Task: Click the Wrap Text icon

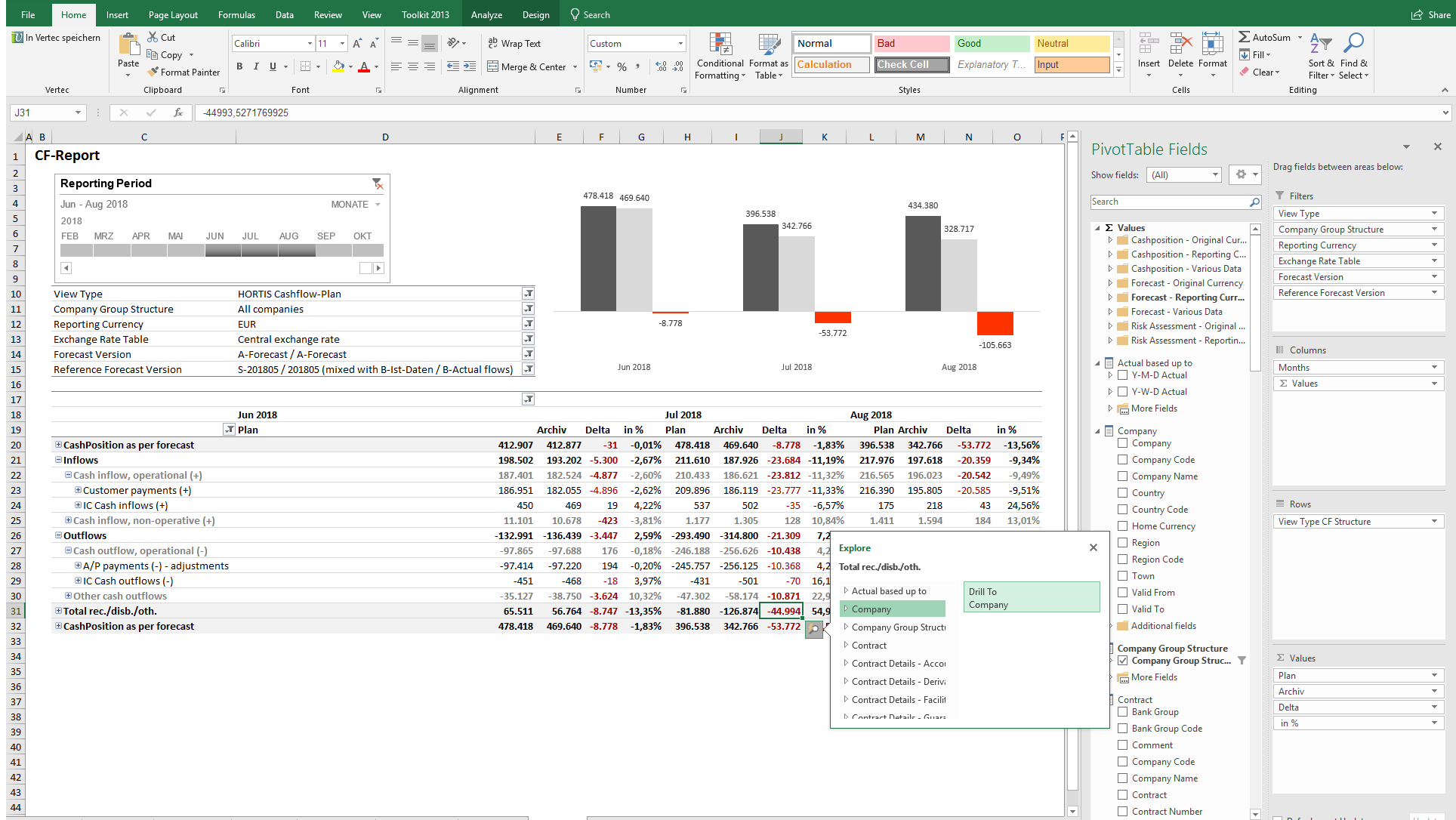Action: tap(492, 43)
